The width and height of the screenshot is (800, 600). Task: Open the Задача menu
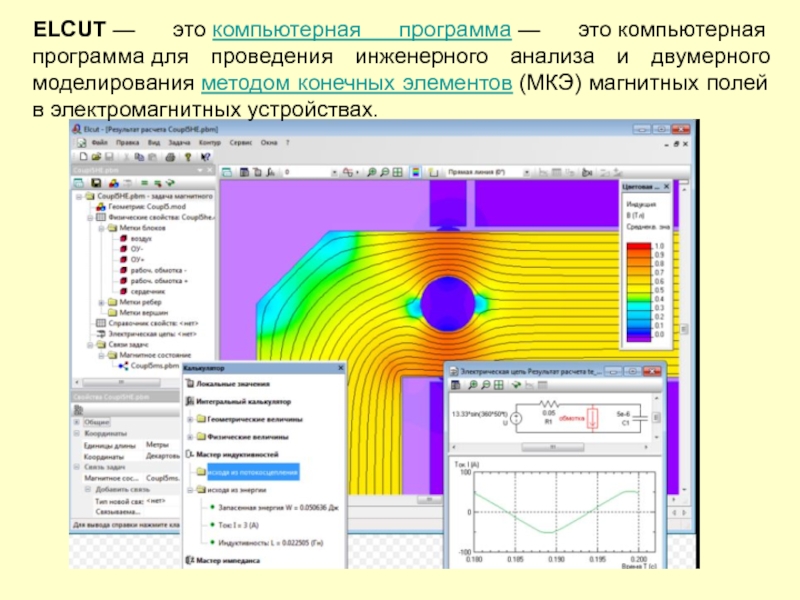coord(179,143)
